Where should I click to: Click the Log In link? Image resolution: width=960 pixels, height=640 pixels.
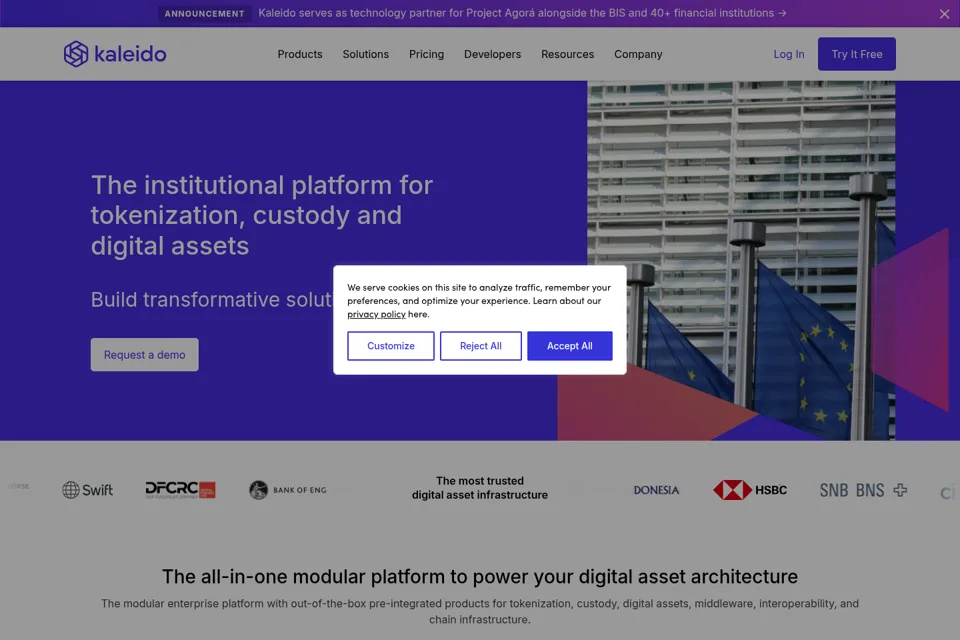click(789, 54)
